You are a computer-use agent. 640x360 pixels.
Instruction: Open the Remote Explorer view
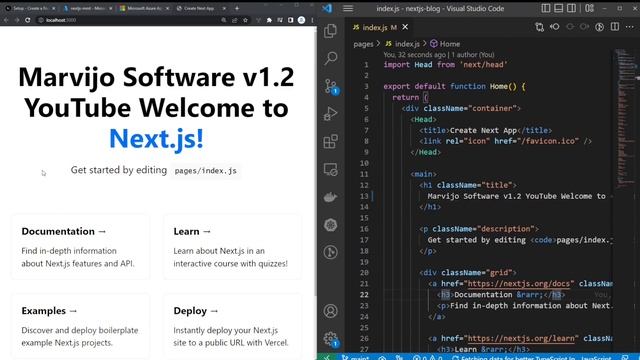331,169
